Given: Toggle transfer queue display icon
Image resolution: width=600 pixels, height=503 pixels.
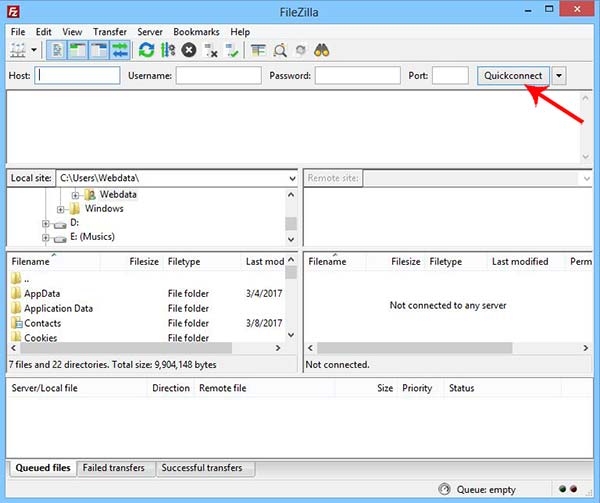Looking at the screenshot, I should (x=120, y=50).
